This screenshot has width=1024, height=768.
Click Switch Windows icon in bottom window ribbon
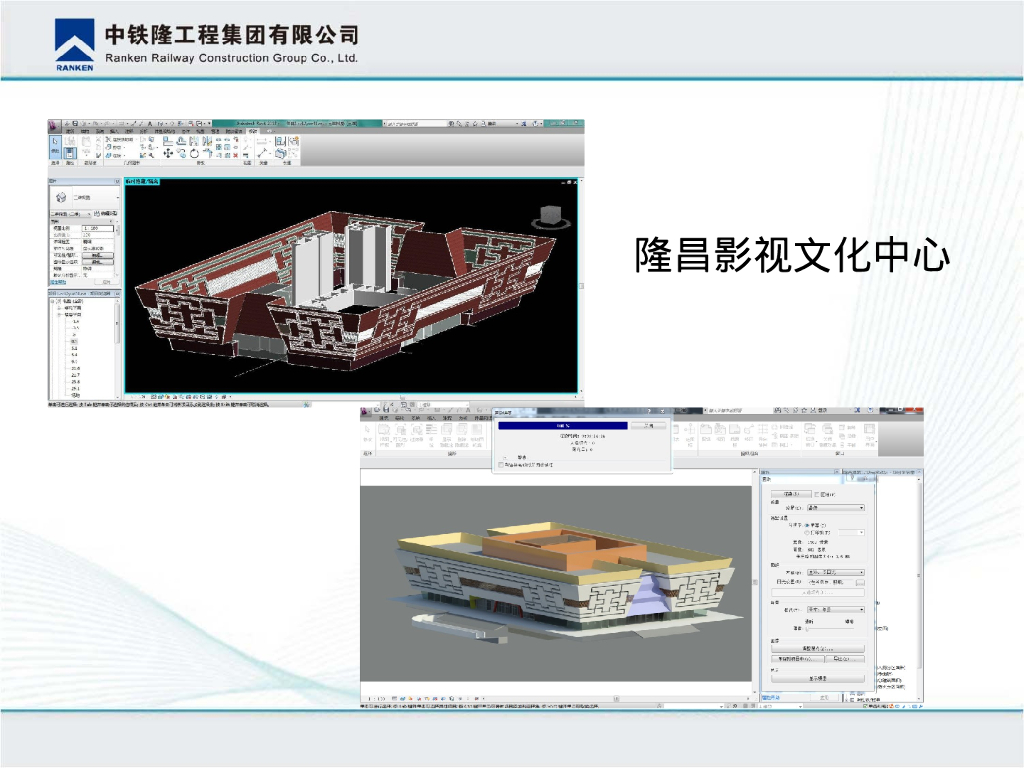pos(809,430)
